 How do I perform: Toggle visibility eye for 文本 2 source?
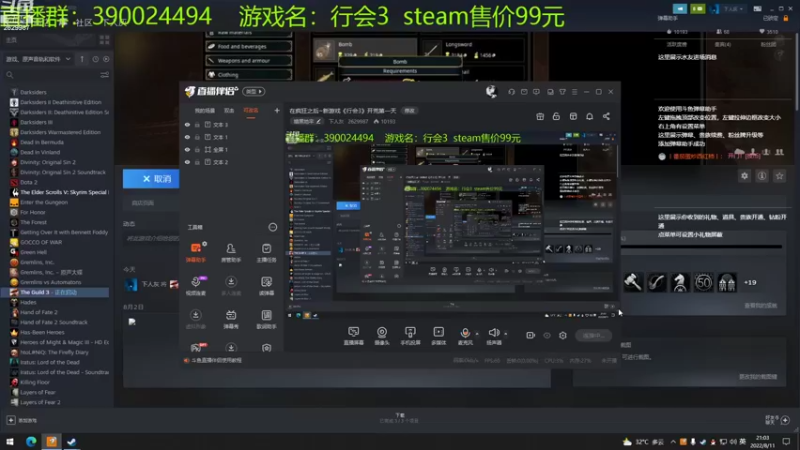pyautogui.click(x=187, y=162)
